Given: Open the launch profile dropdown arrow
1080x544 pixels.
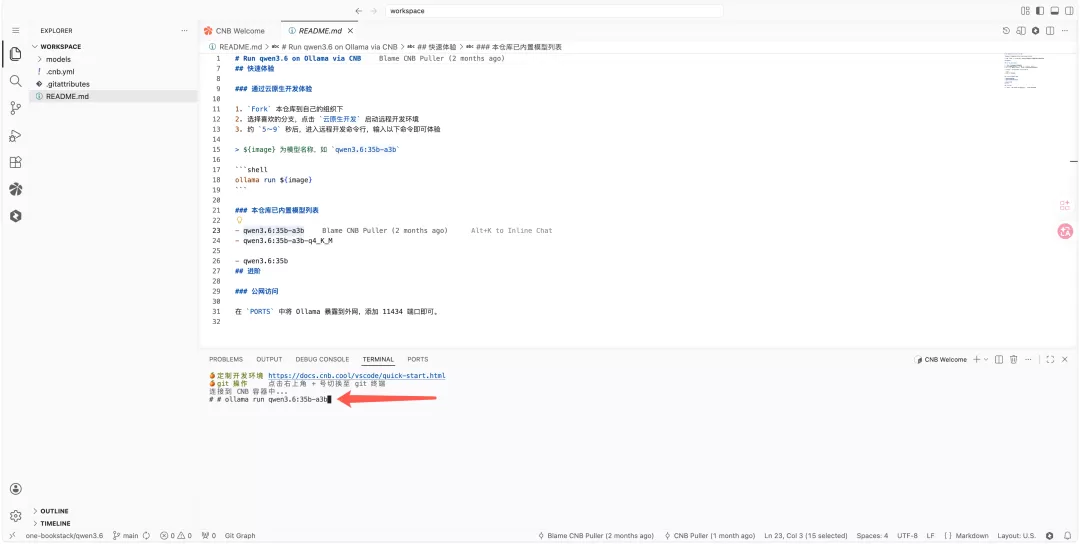Looking at the screenshot, I should point(986,359).
